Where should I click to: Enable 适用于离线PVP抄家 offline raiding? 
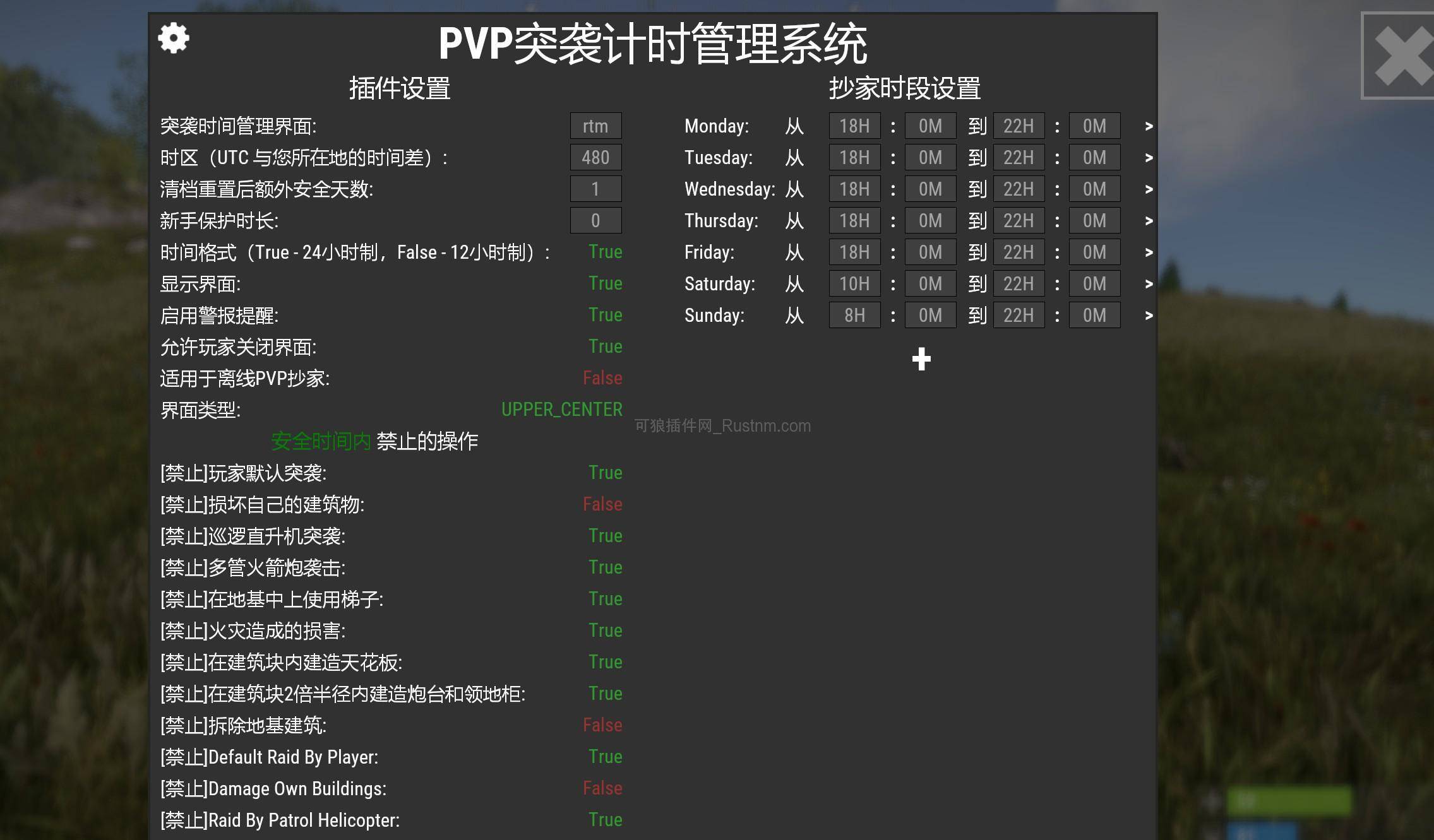pyautogui.click(x=602, y=378)
